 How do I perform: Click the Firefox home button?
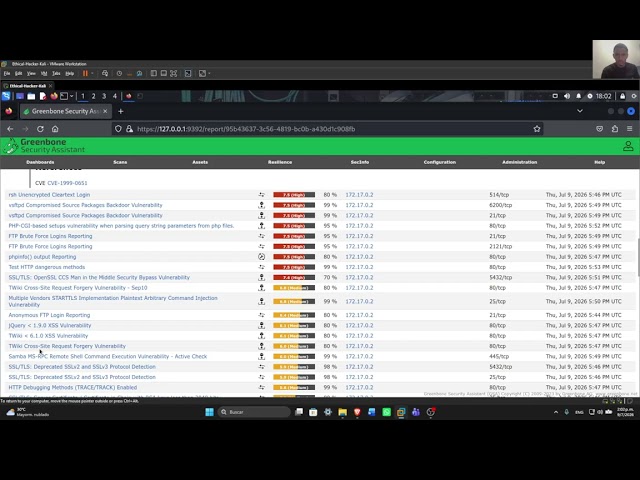(x=55, y=129)
